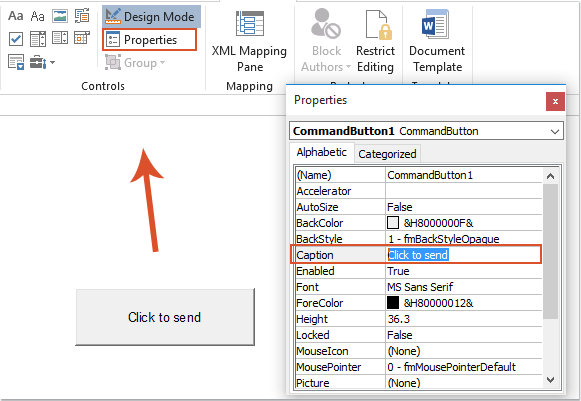581x401 pixels.
Task: Insert Date Picker content control
Action: [x=82, y=38]
